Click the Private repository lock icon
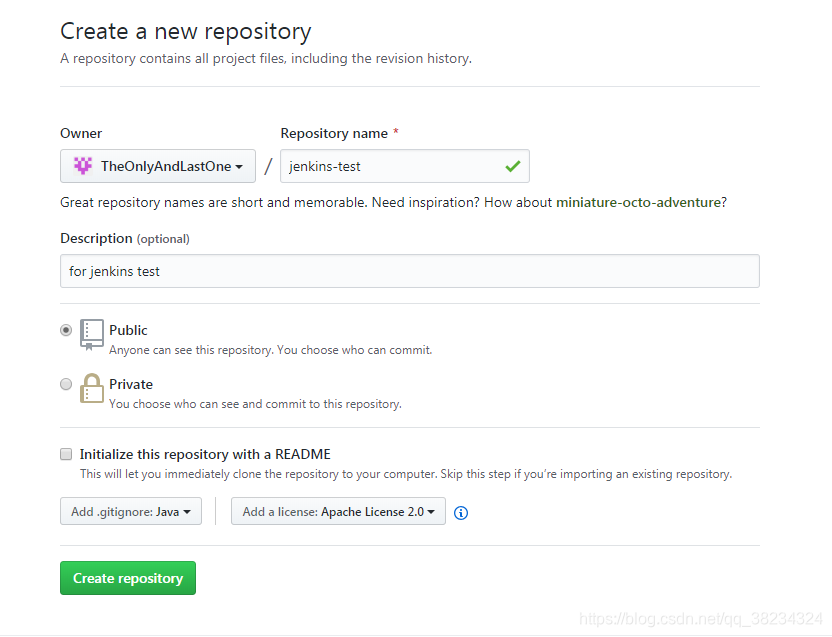The width and height of the screenshot is (832, 637). click(92, 388)
